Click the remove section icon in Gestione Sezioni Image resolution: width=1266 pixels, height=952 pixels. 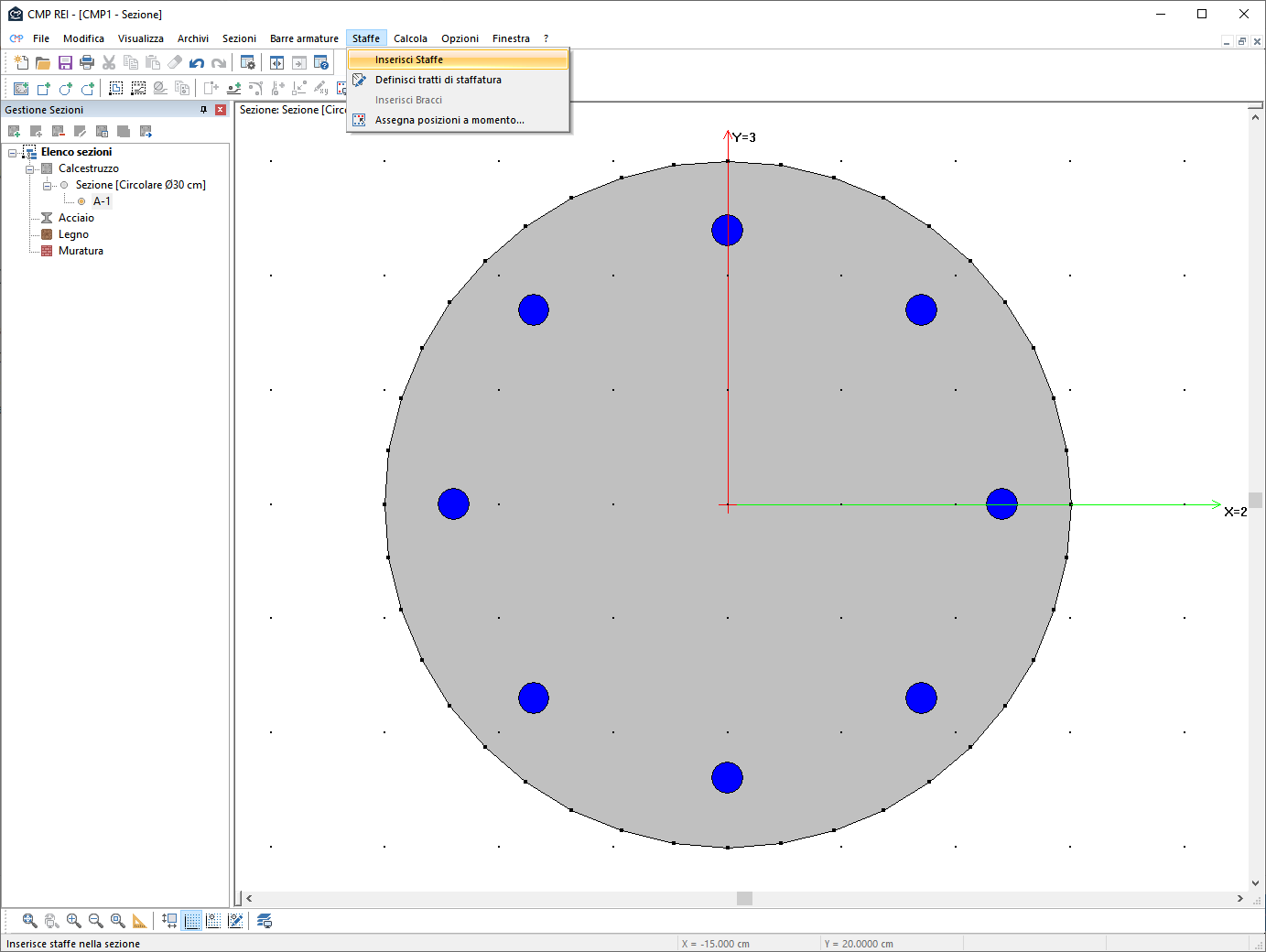click(59, 131)
